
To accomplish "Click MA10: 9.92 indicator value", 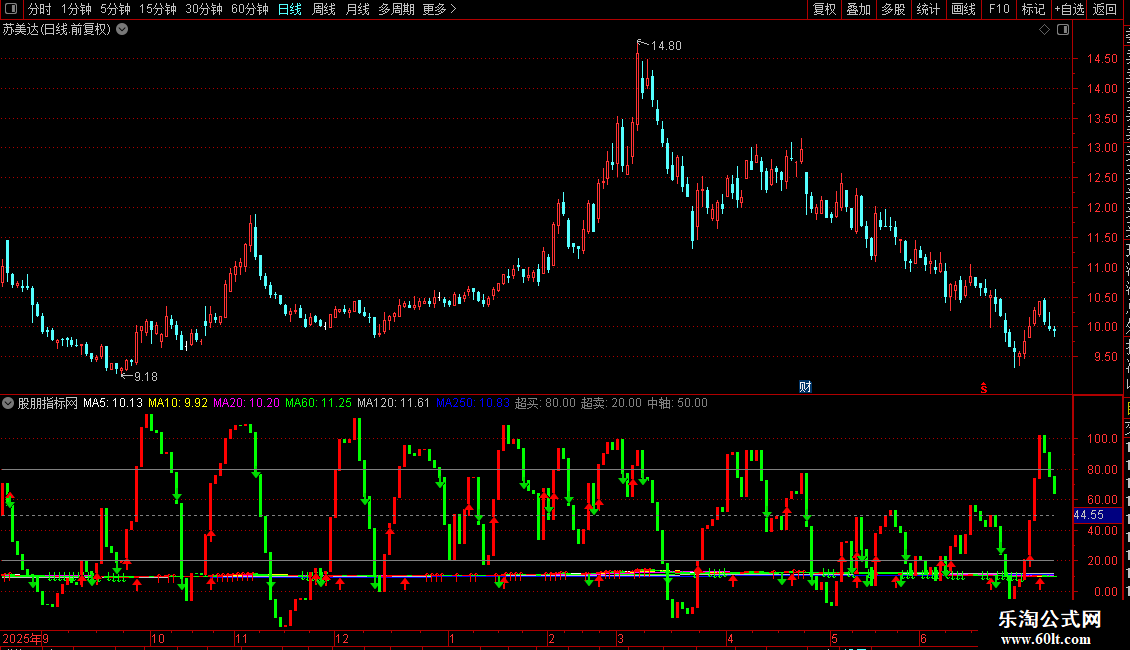I will coord(178,403).
